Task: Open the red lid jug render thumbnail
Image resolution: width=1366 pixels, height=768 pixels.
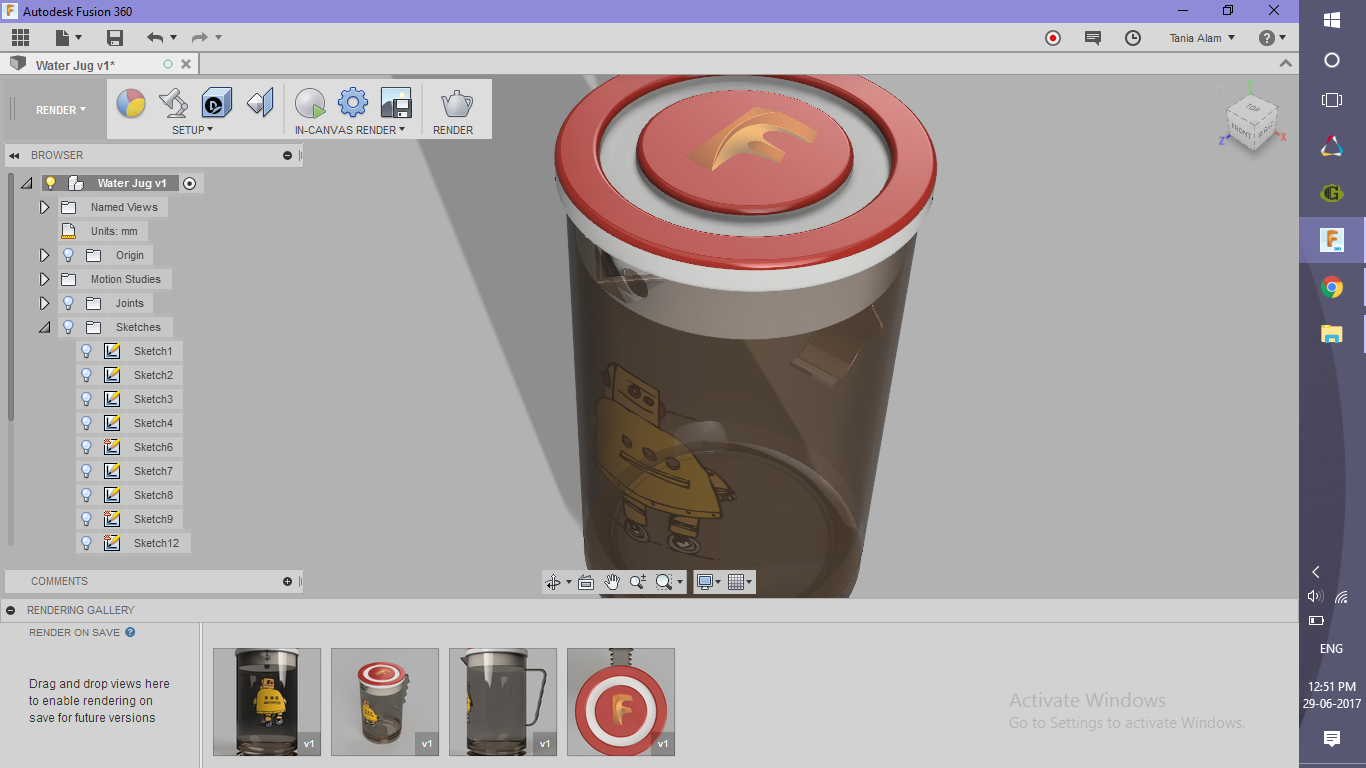Action: pos(385,702)
